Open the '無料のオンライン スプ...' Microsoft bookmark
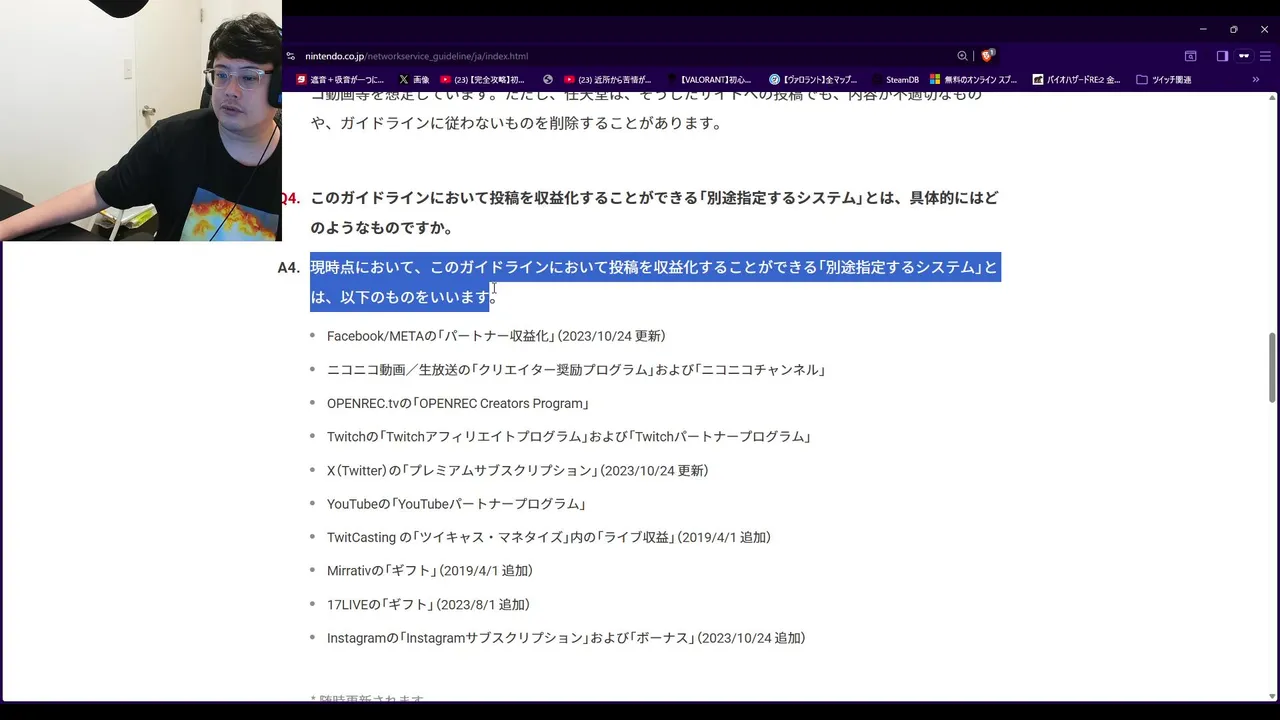Screen dimensions: 1280x720 pyautogui.click(x=974, y=79)
